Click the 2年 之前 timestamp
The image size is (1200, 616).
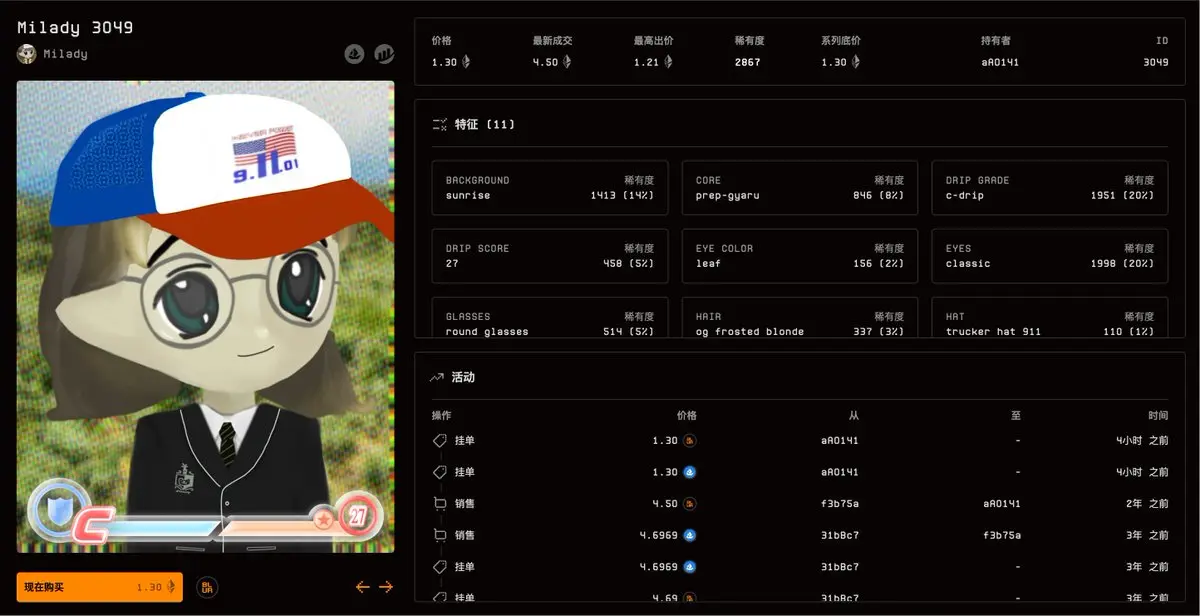pyautogui.click(x=1147, y=504)
